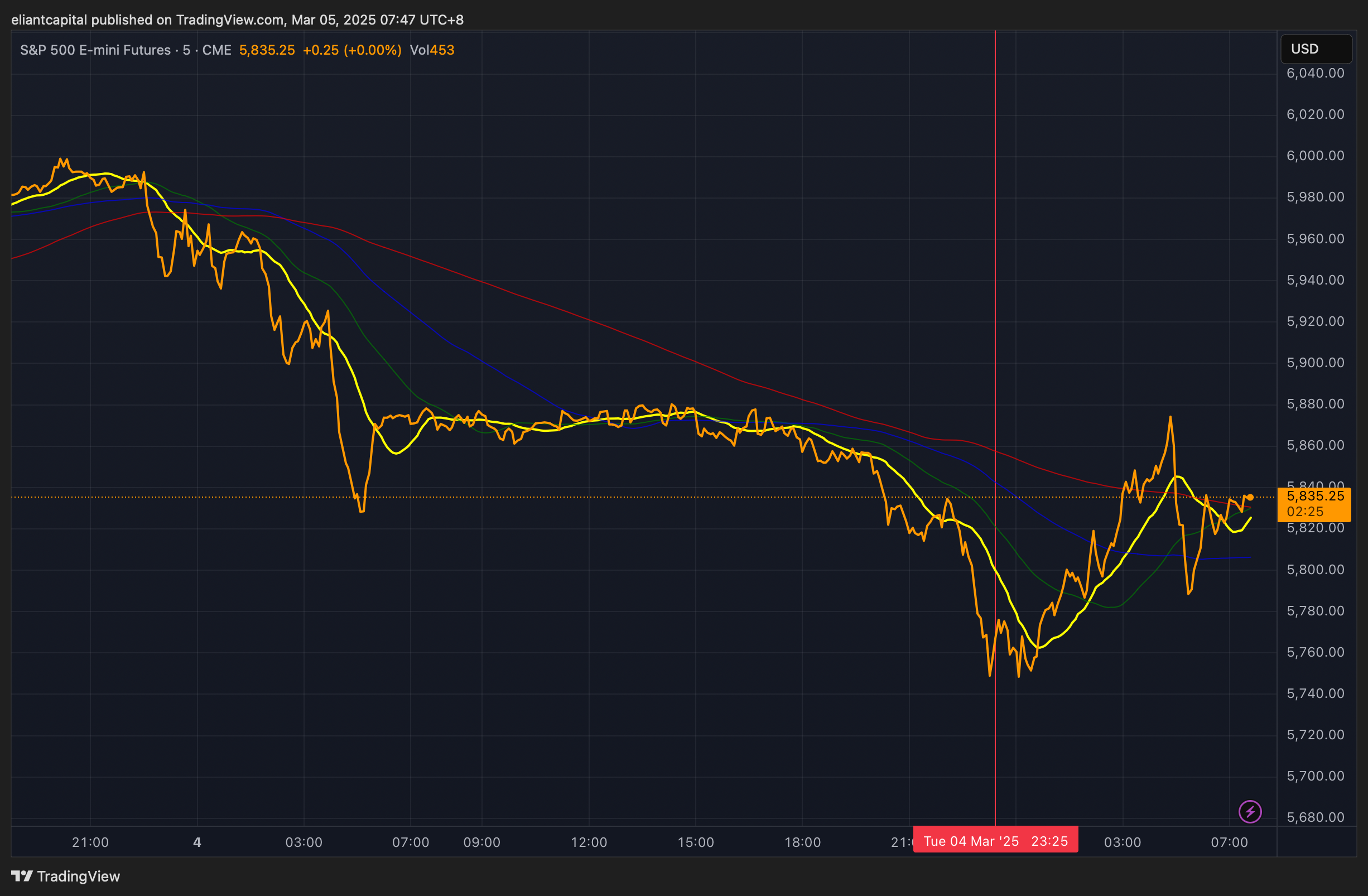
Task: Click the orange last-price dot on the chart
Action: [x=1250, y=497]
